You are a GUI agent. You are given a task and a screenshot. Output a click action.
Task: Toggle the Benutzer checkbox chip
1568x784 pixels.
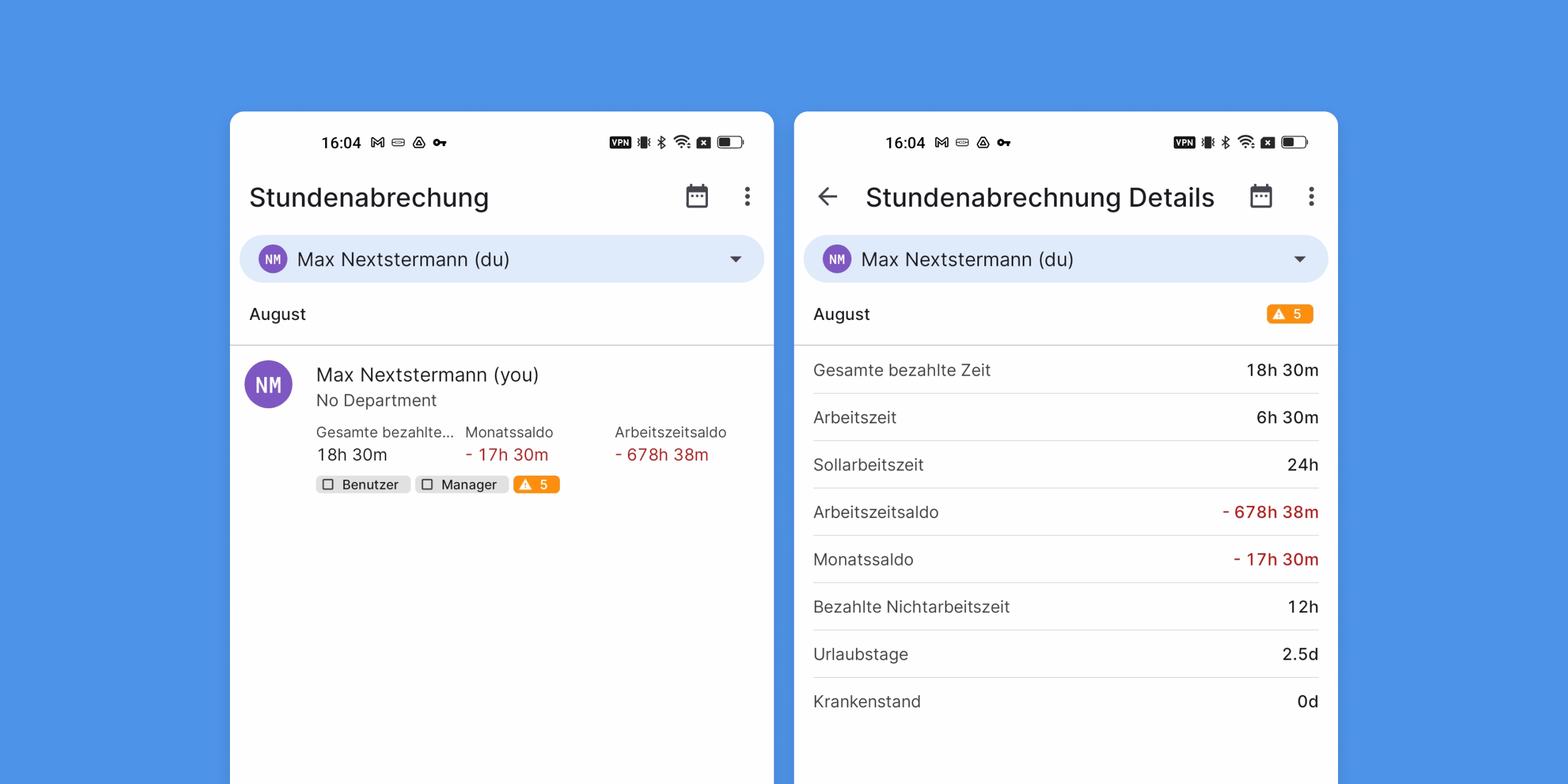363,484
